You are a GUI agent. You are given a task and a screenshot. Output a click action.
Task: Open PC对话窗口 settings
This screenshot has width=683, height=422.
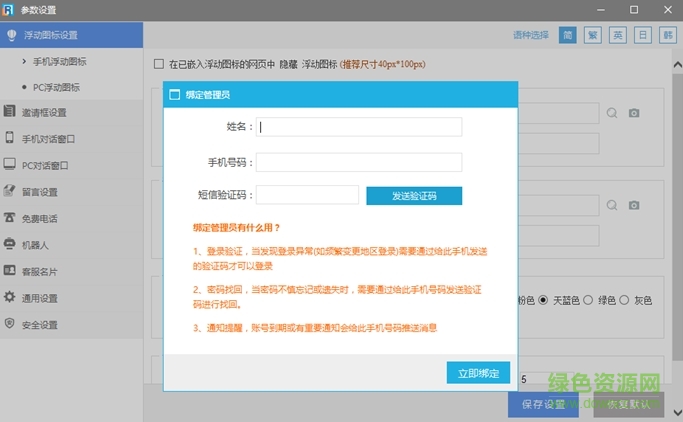pos(46,165)
